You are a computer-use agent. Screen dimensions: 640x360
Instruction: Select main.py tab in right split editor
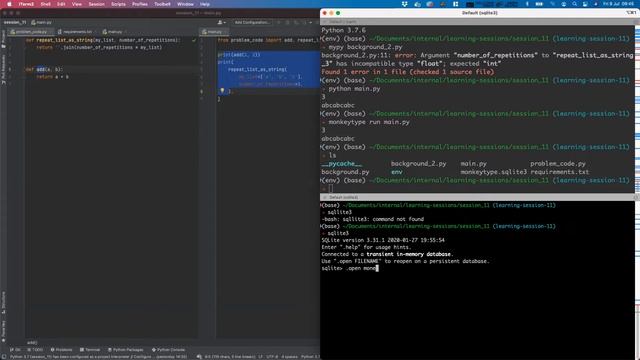pos(213,31)
